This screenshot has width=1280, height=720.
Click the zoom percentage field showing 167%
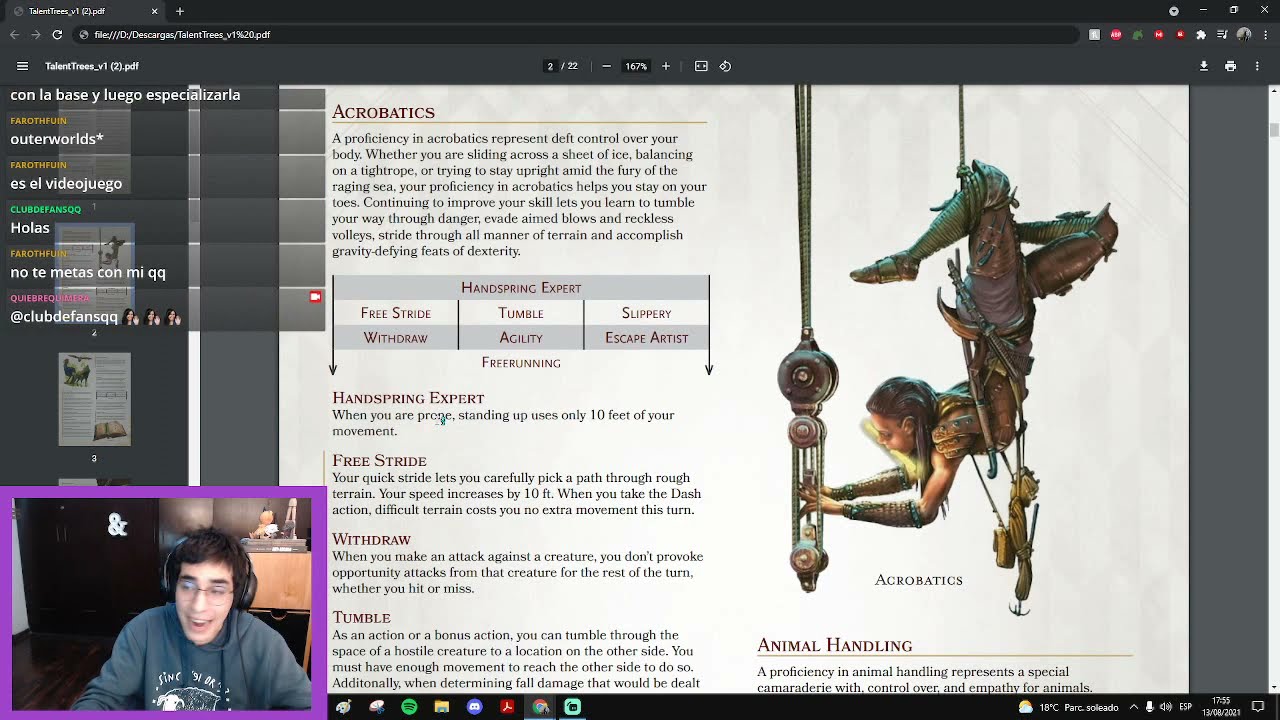636,66
